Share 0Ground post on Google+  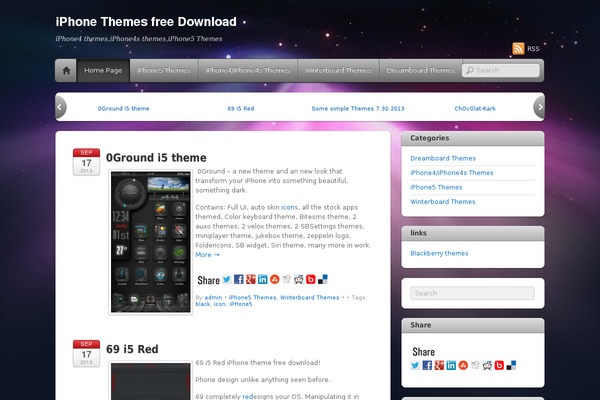point(251,279)
